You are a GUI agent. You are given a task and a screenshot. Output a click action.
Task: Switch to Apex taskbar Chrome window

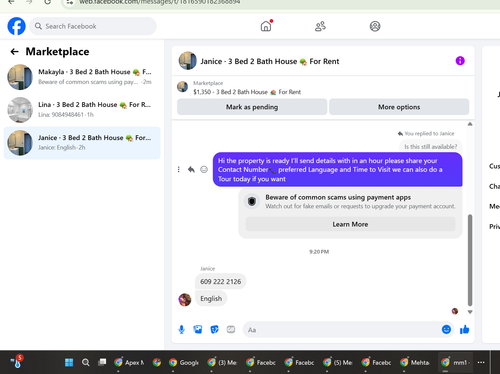pos(129,362)
